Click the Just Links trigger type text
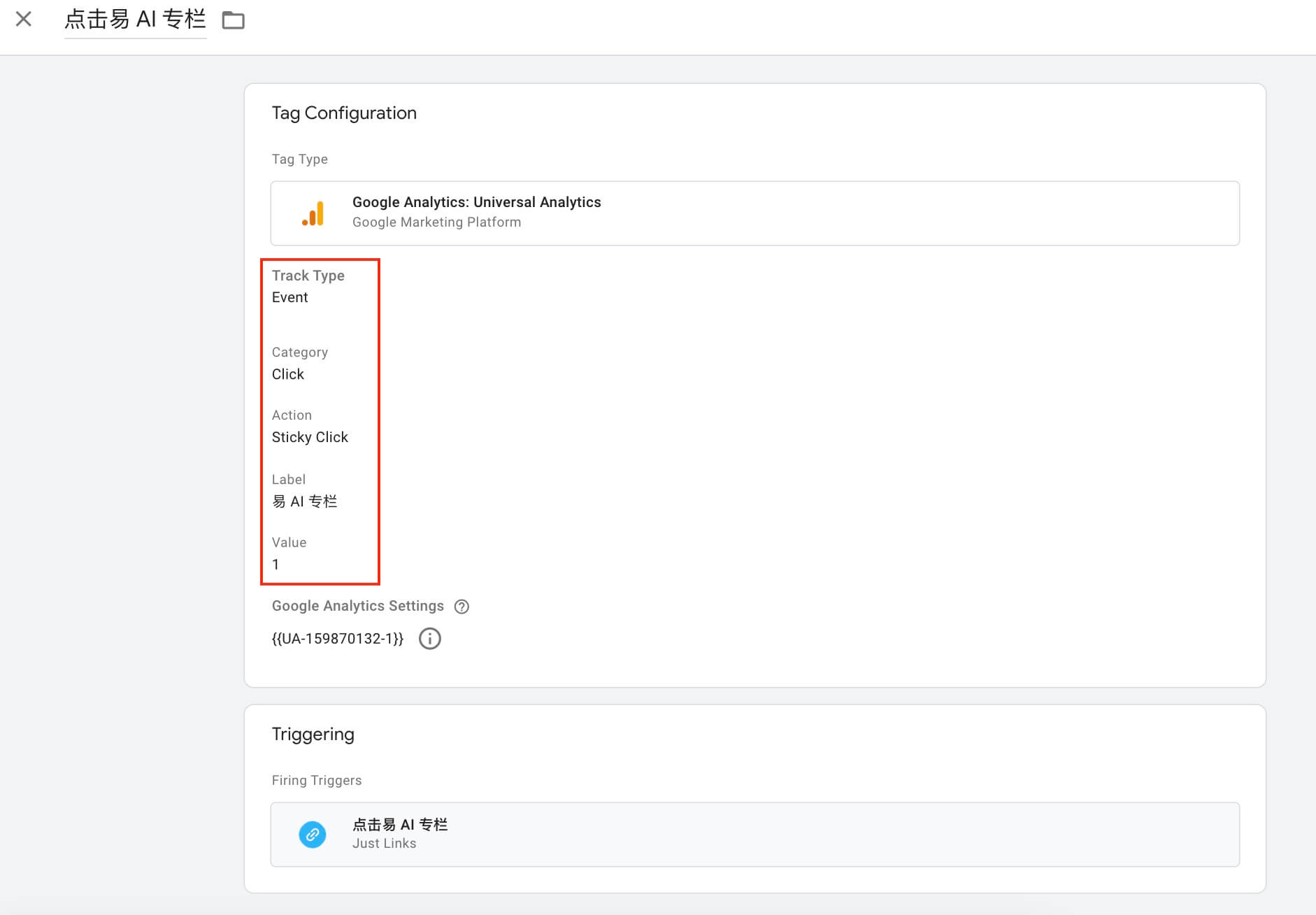This screenshot has width=1316, height=915. (384, 844)
